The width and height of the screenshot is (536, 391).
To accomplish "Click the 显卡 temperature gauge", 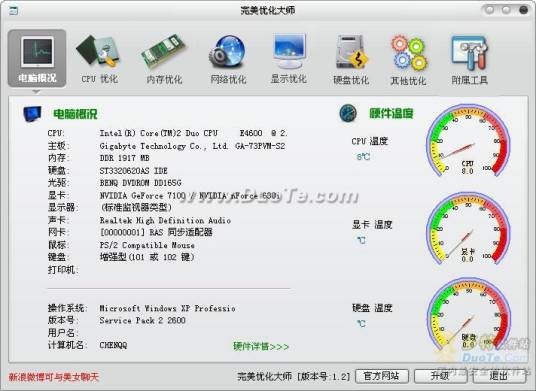I will pyautogui.click(x=468, y=228).
